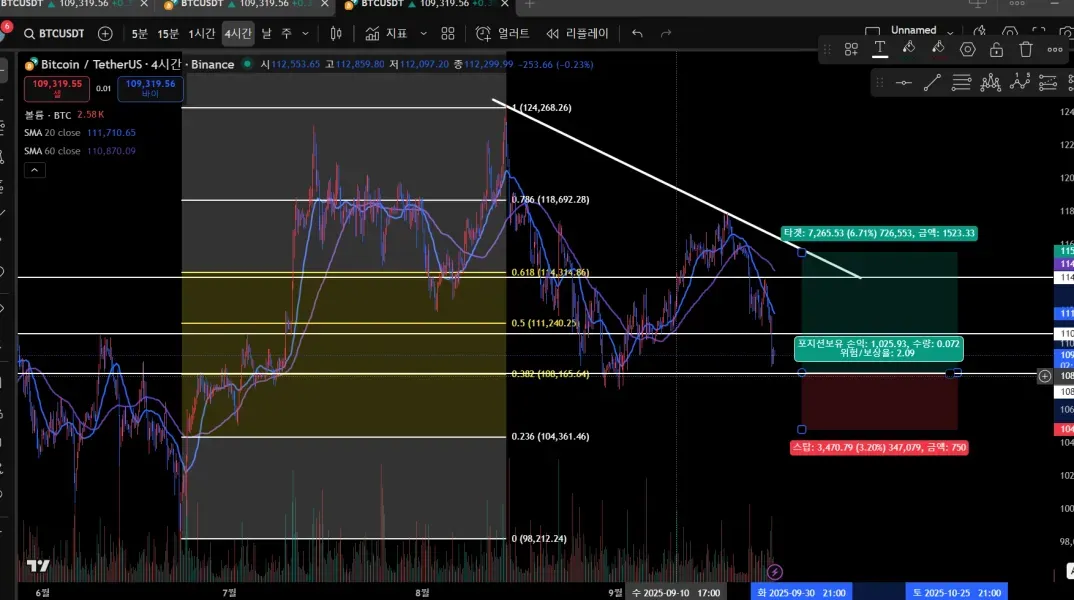Select the trend line tool in favorites

click(x=932, y=83)
